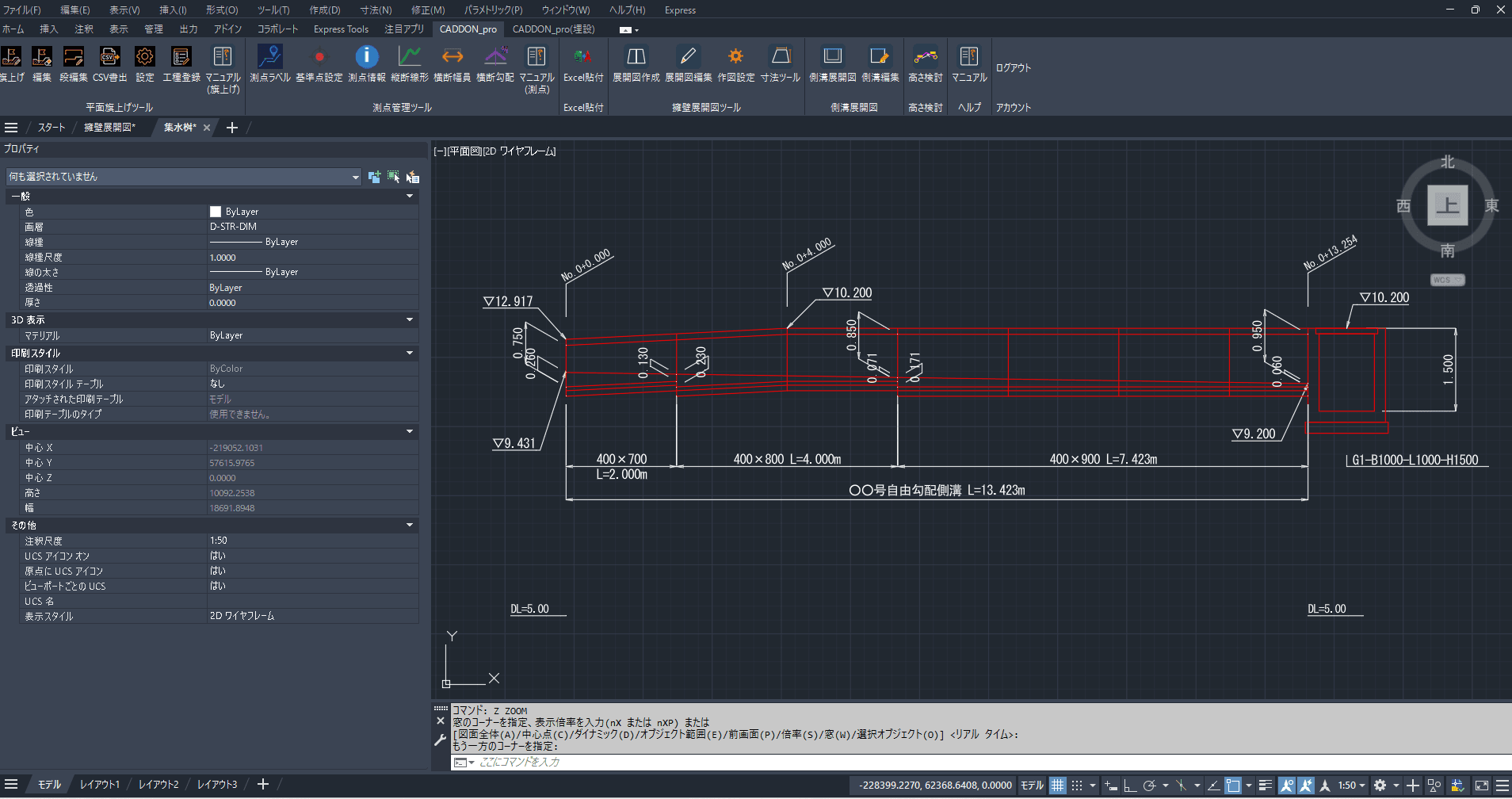The image size is (1512, 799).
Task: Toggle snap mode in status bar
Action: click(1077, 786)
